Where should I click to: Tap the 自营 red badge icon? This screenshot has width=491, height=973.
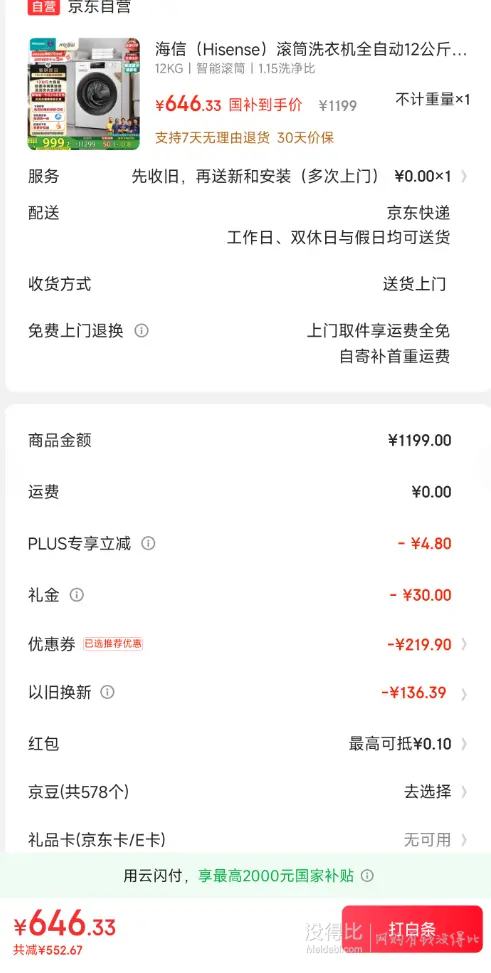[43, 7]
